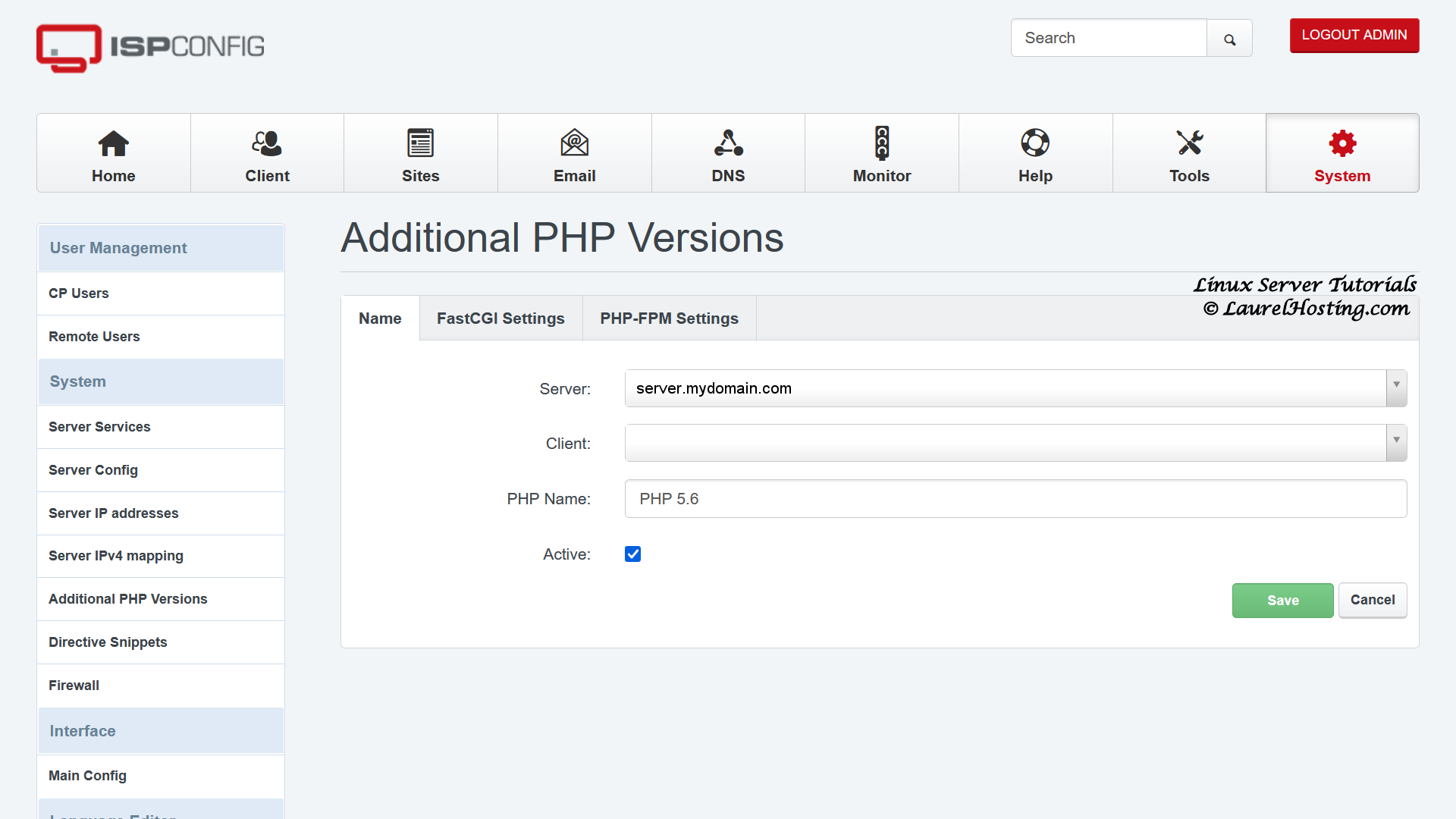Open the DNS module icon
Viewport: 1456px width, 819px height.
pyautogui.click(x=728, y=143)
